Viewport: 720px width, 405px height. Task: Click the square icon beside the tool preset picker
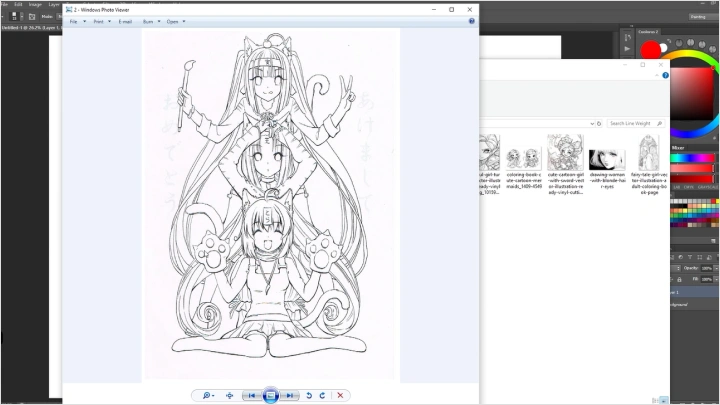32,17
